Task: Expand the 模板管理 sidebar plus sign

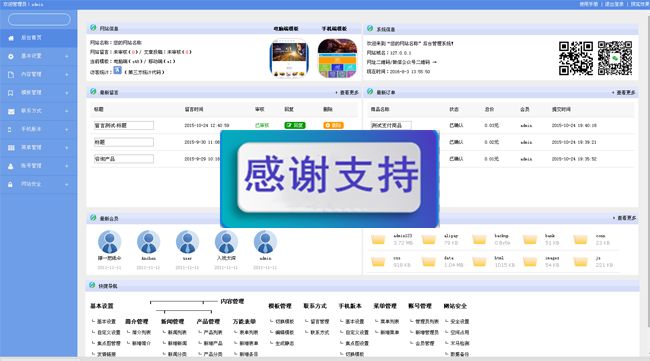Action: tap(67, 93)
